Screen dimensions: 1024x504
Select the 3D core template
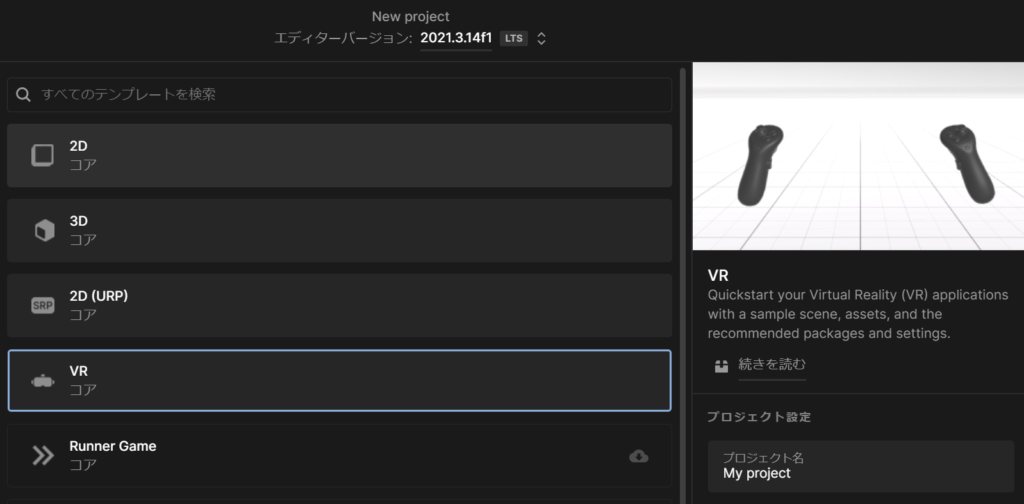tap(340, 230)
